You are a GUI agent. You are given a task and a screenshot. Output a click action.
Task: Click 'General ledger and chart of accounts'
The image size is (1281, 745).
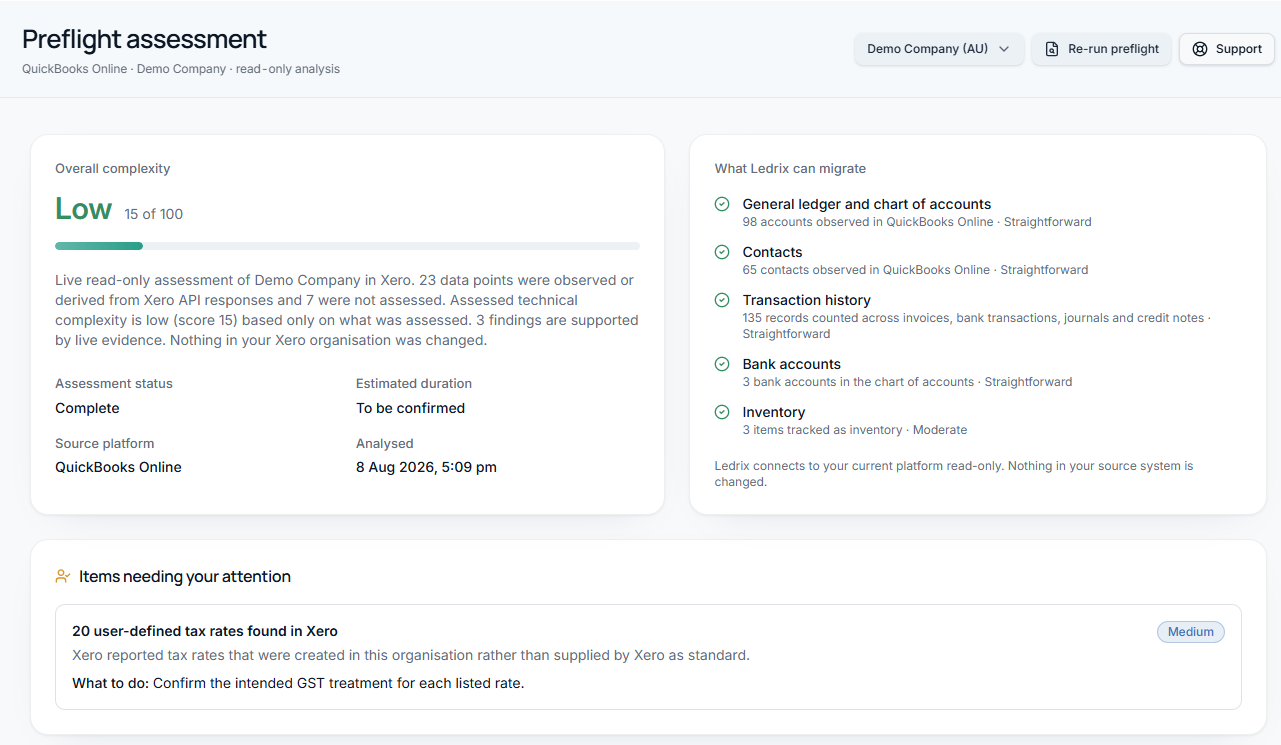coord(867,204)
